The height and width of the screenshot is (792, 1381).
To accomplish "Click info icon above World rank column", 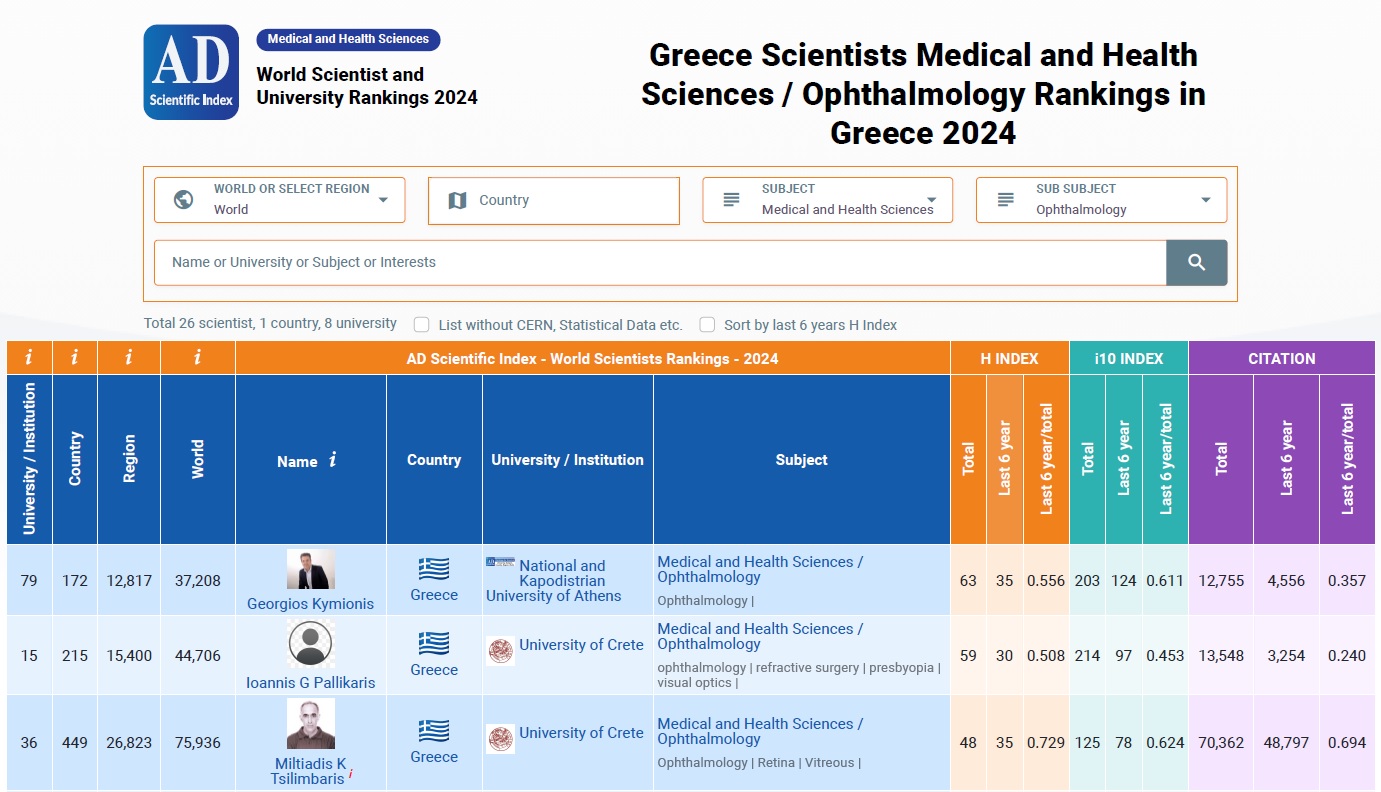I will click(x=198, y=358).
